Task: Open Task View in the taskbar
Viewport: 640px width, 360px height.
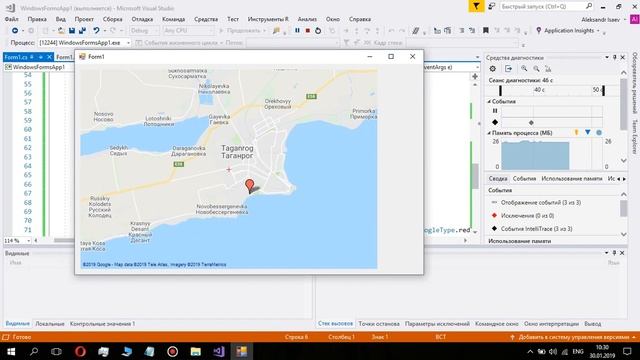Action: tap(56, 351)
